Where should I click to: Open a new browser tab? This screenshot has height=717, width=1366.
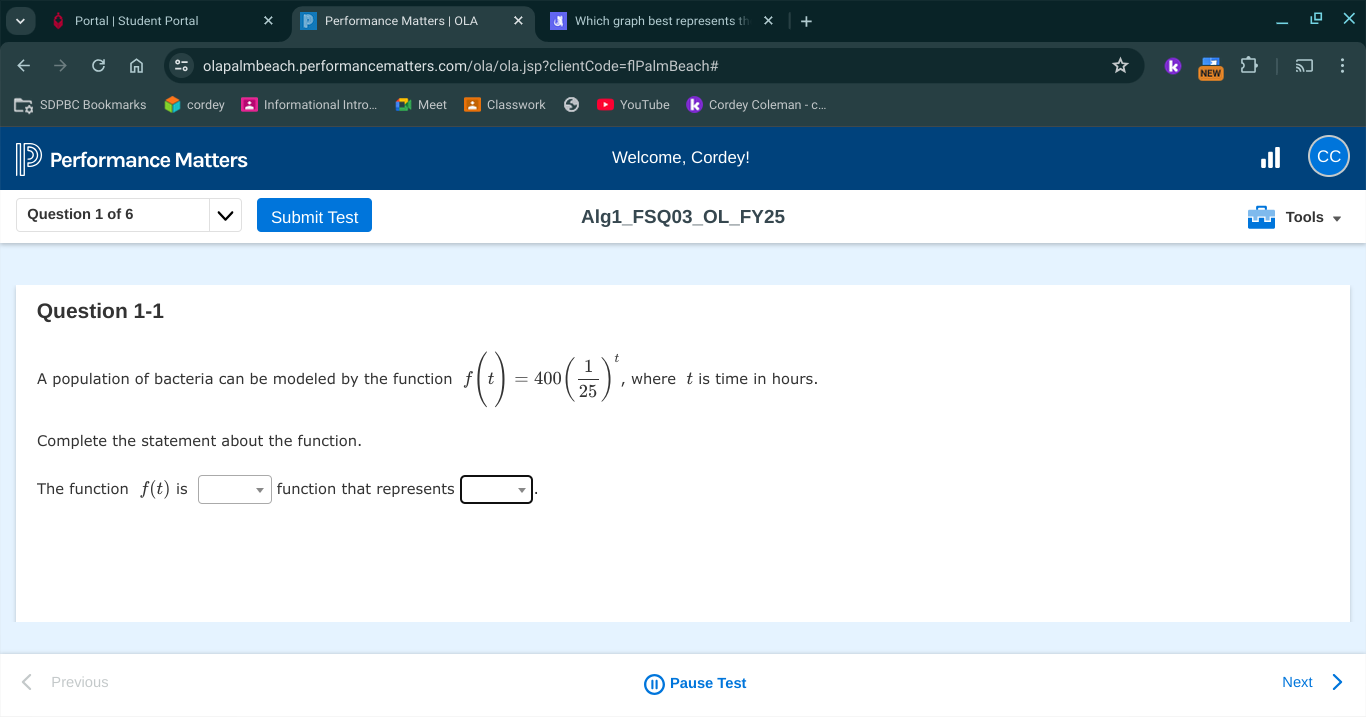click(x=806, y=21)
